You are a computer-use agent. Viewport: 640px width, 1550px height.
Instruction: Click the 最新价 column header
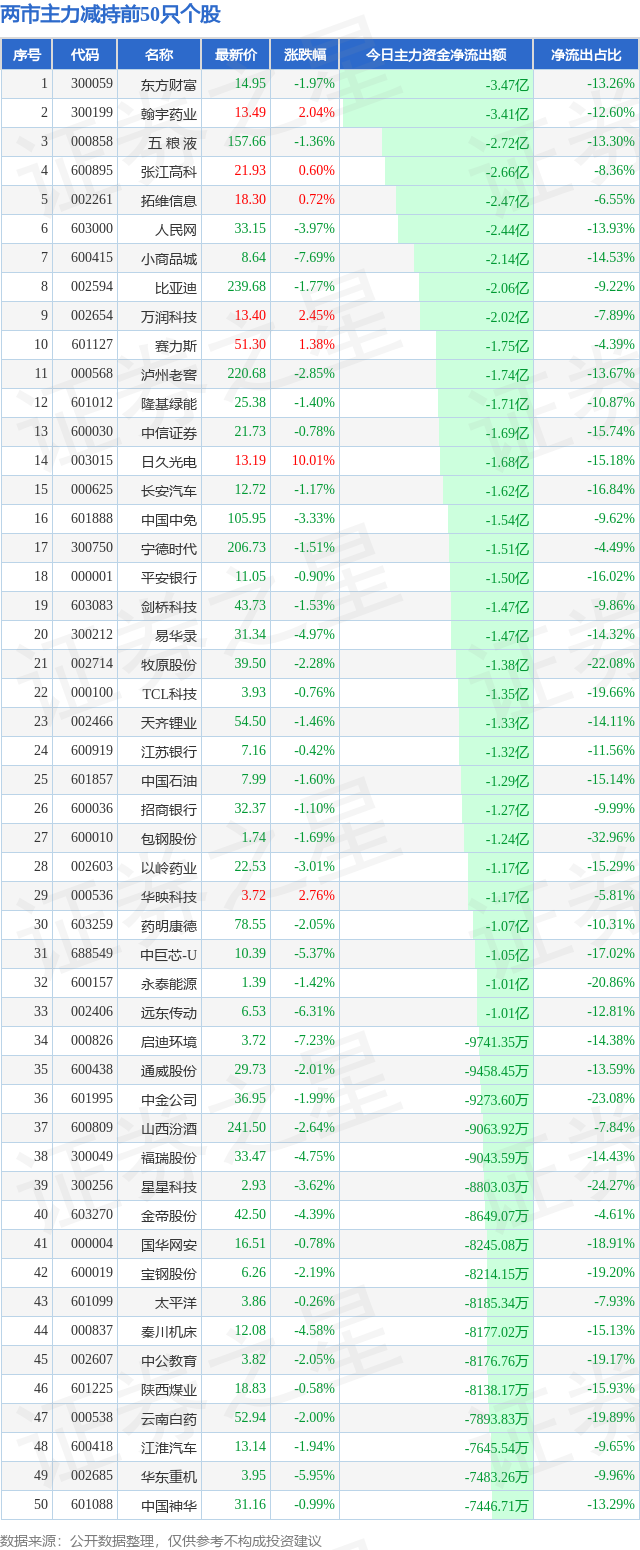point(235,54)
